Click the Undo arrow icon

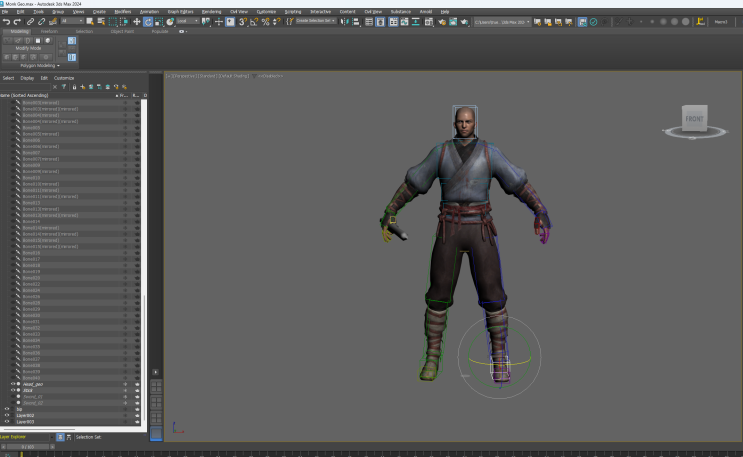6,22
